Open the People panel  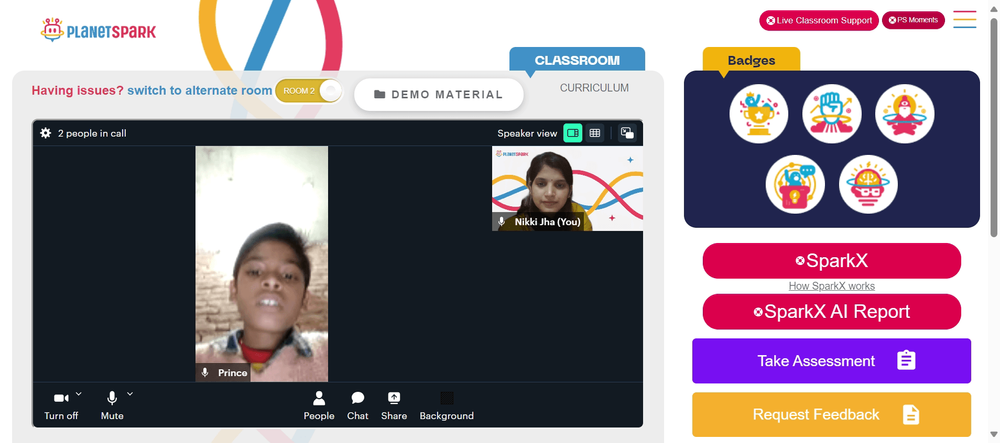pyautogui.click(x=319, y=406)
